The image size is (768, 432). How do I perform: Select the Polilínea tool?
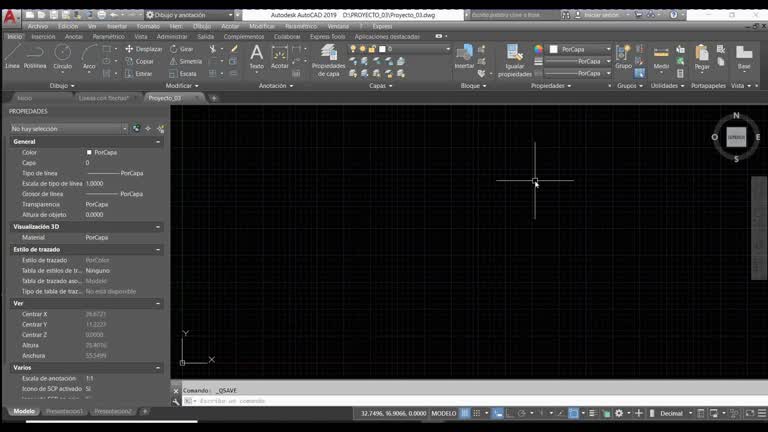coord(35,56)
